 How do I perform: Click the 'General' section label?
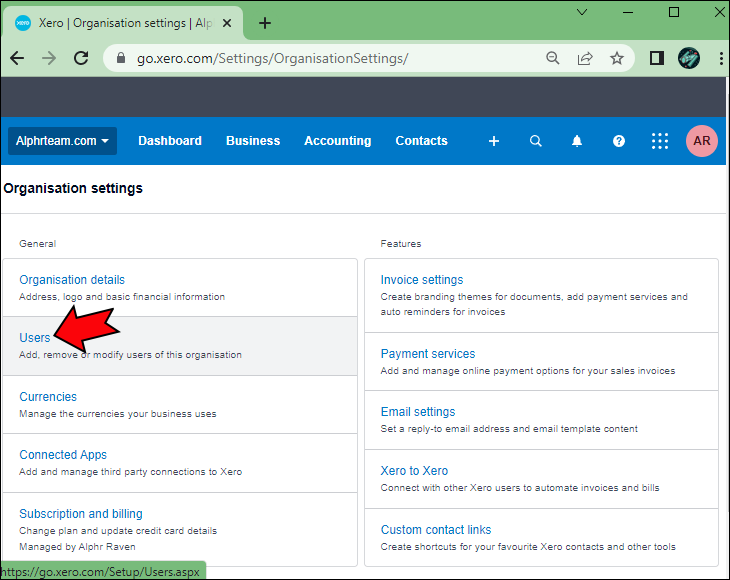37,243
